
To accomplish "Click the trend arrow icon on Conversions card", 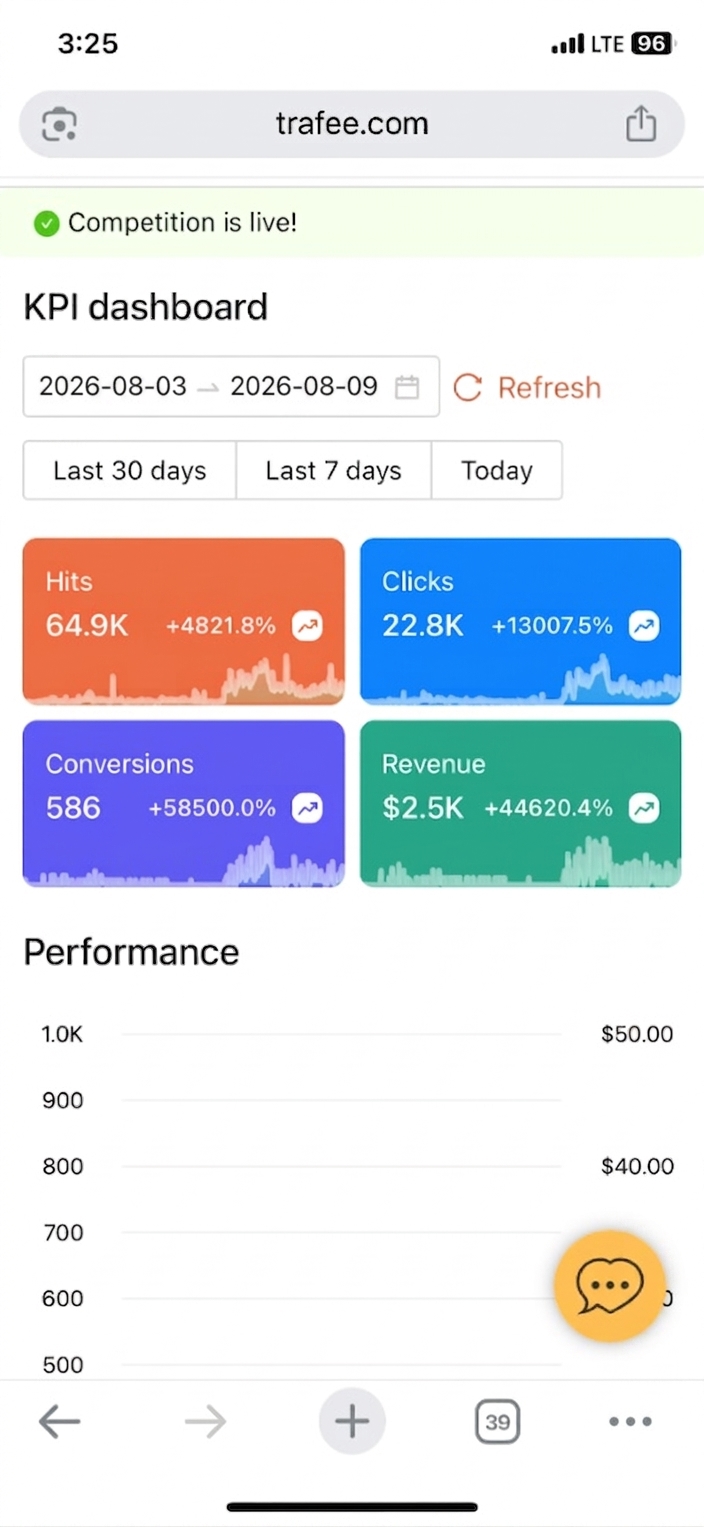I will [308, 808].
